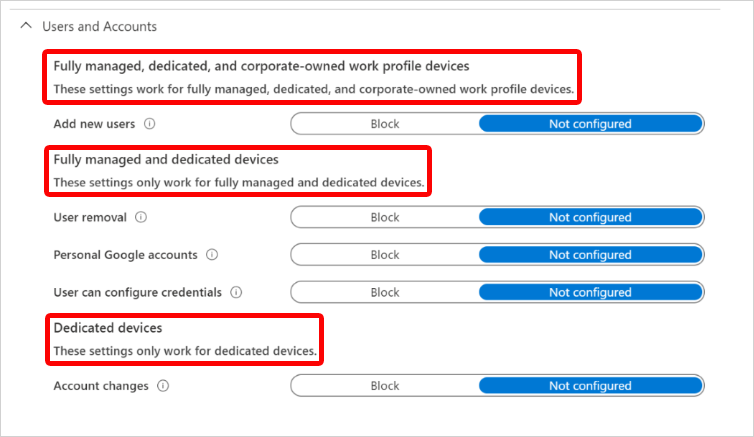Select Not configured for User removal

click(590, 217)
